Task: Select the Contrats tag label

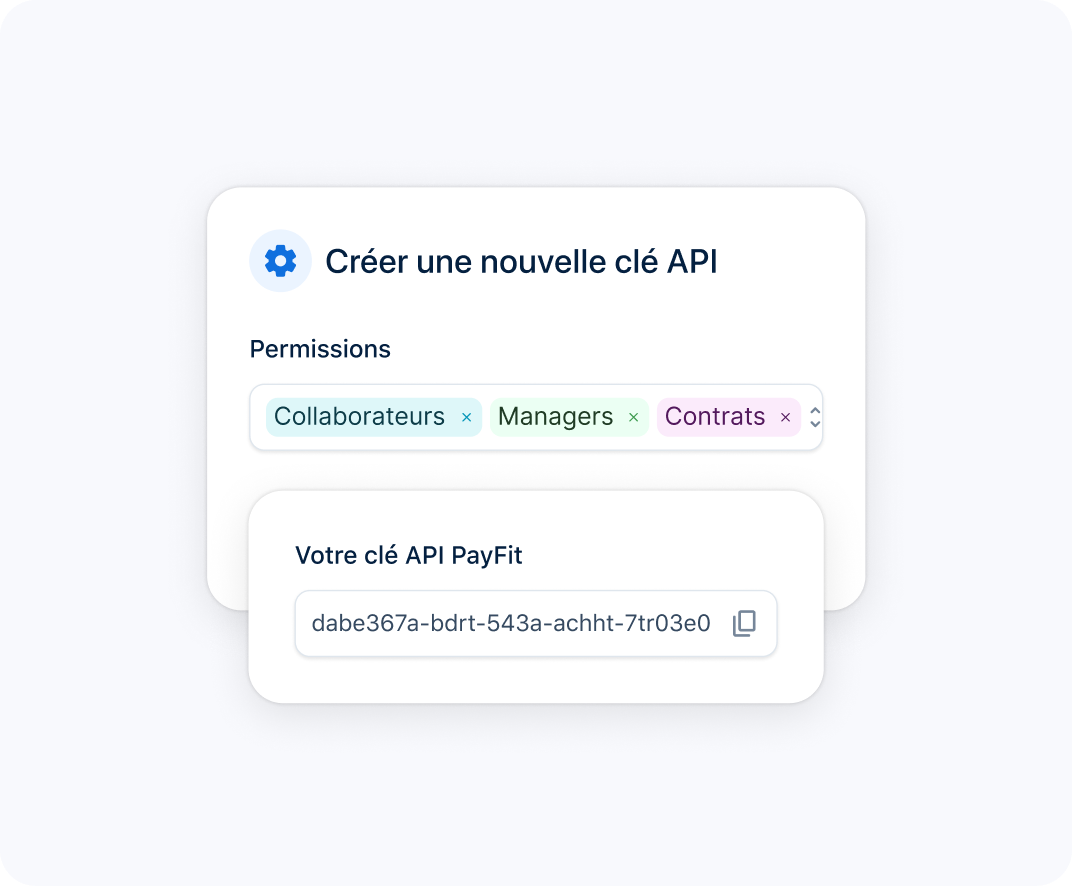Action: [x=714, y=416]
